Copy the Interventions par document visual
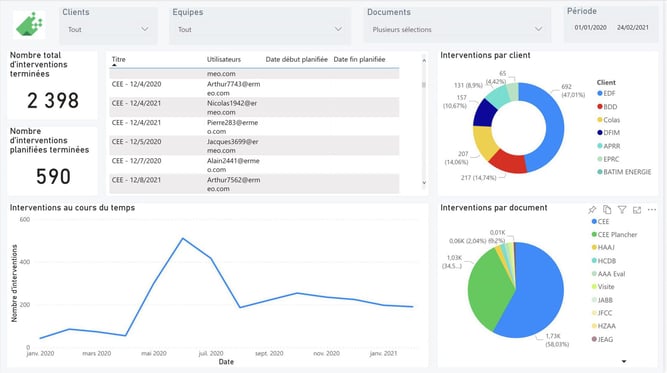The width and height of the screenshot is (667, 373). 607,210
